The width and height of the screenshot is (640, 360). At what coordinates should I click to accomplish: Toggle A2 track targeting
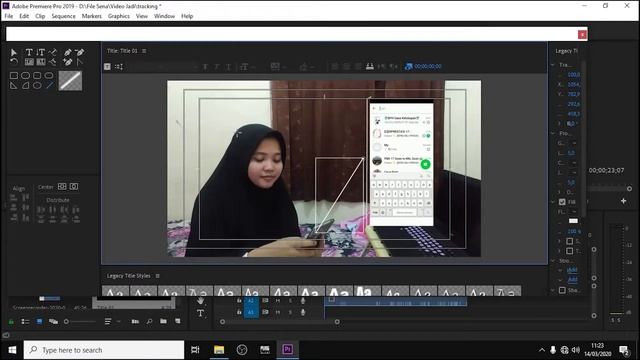[x=251, y=301]
